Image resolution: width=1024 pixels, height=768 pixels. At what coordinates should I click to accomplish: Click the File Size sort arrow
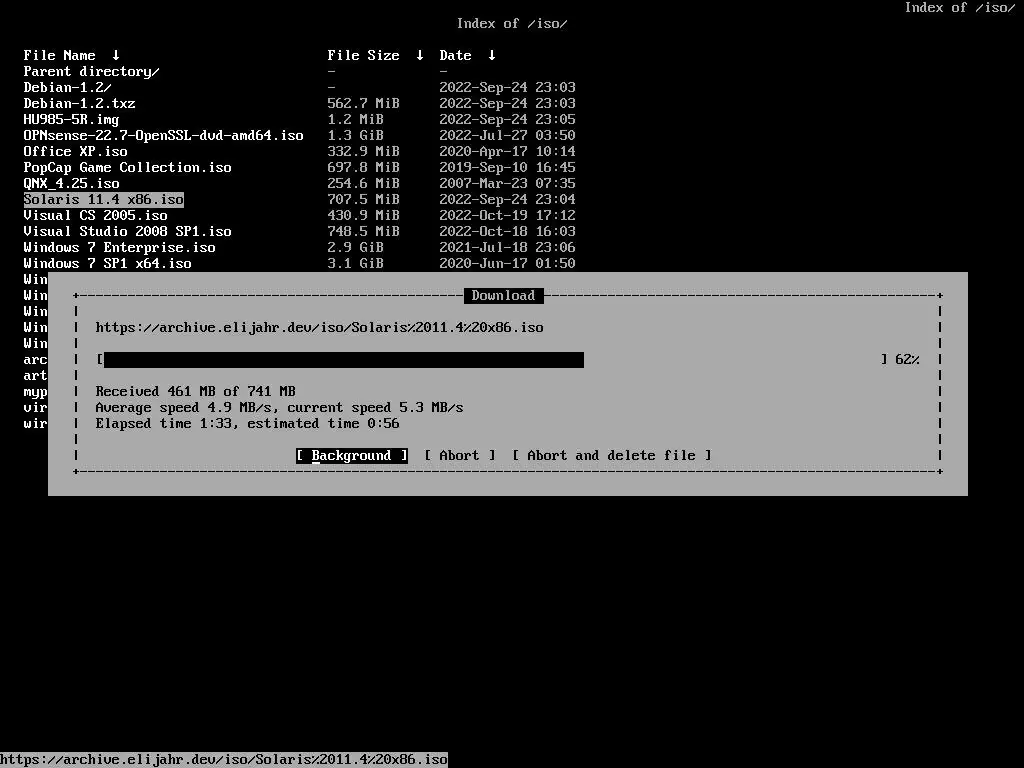[420, 56]
